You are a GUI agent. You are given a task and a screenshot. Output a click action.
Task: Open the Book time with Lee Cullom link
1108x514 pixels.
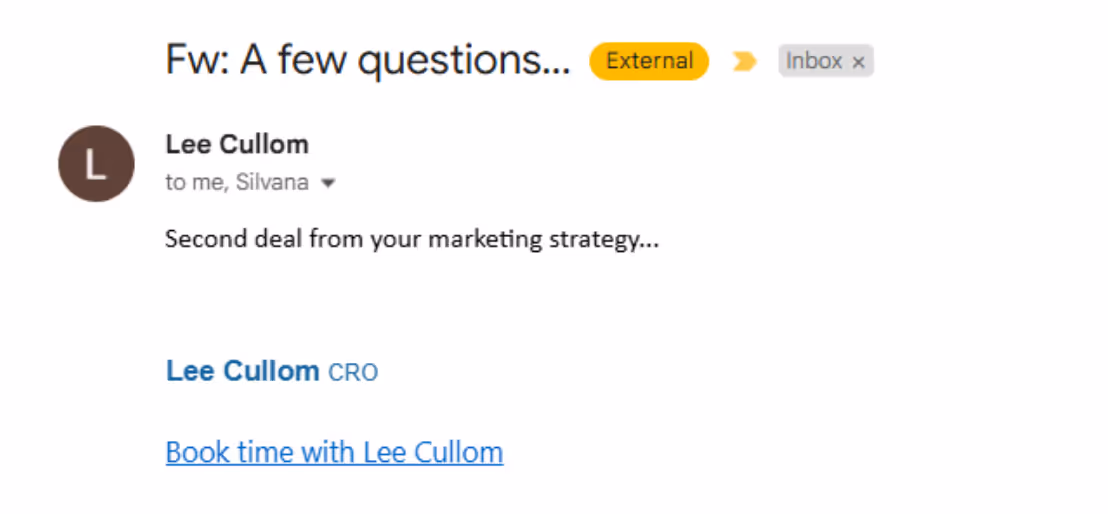(334, 452)
